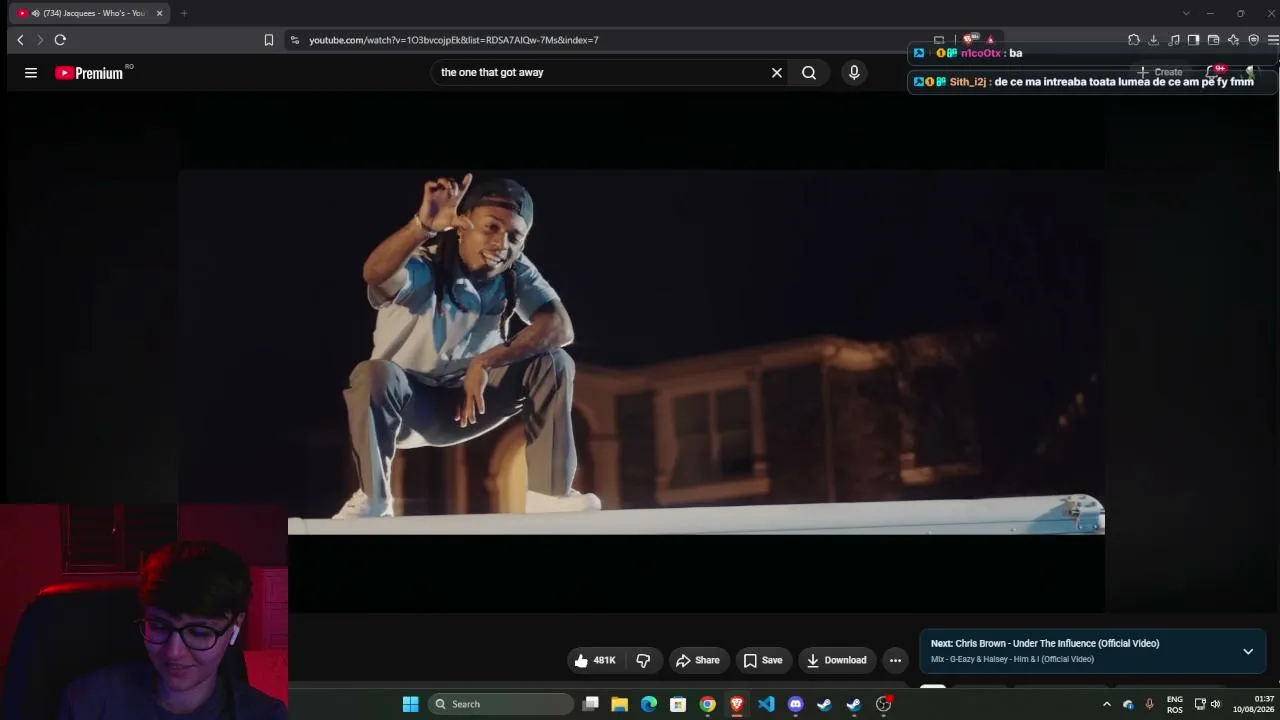The image size is (1280, 720).
Task: Dislike the video
Action: tap(644, 660)
